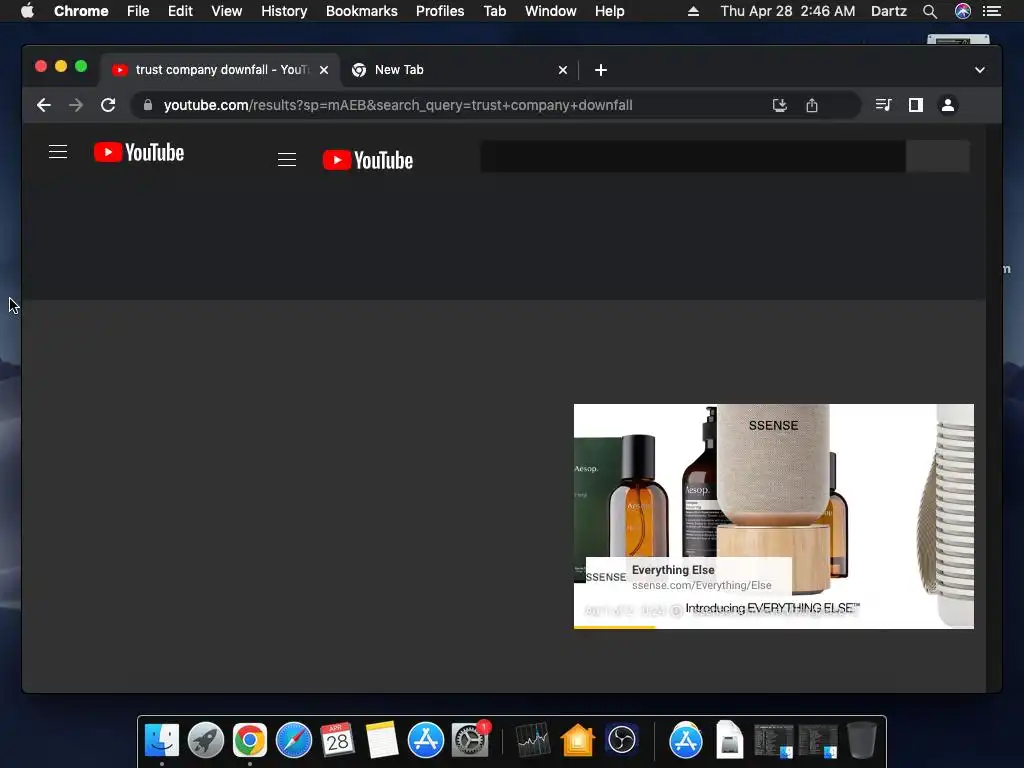Open Spotlight search in menu bar
1024x768 pixels.
[930, 11]
